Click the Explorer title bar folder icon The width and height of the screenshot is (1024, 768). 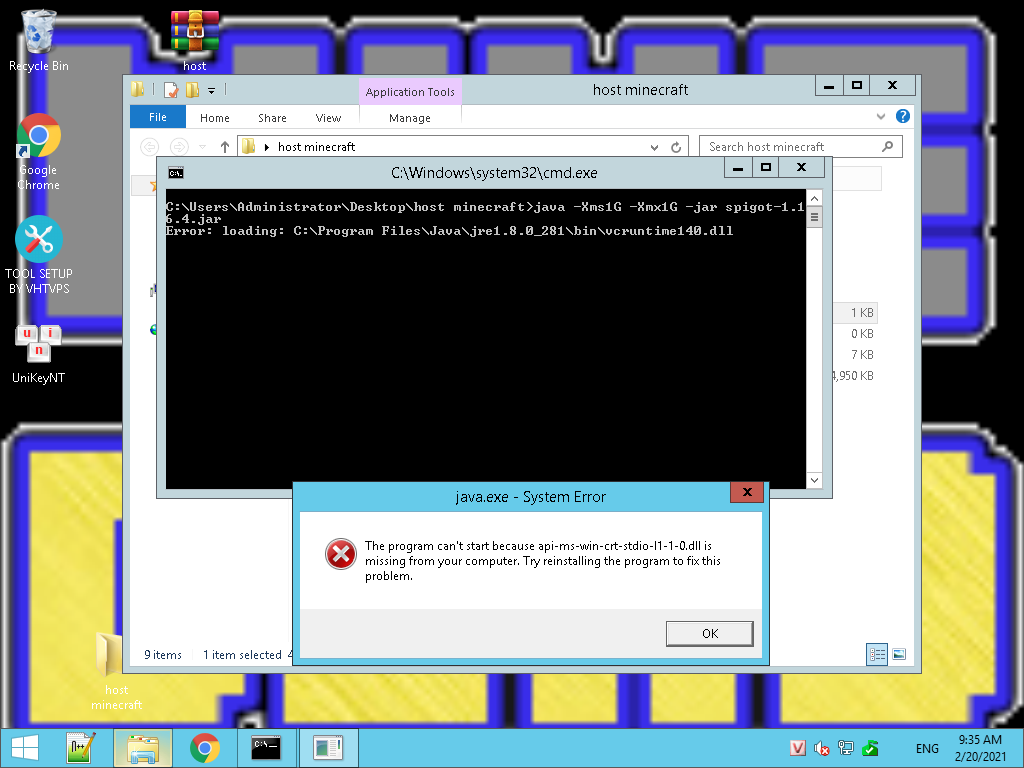click(x=137, y=89)
